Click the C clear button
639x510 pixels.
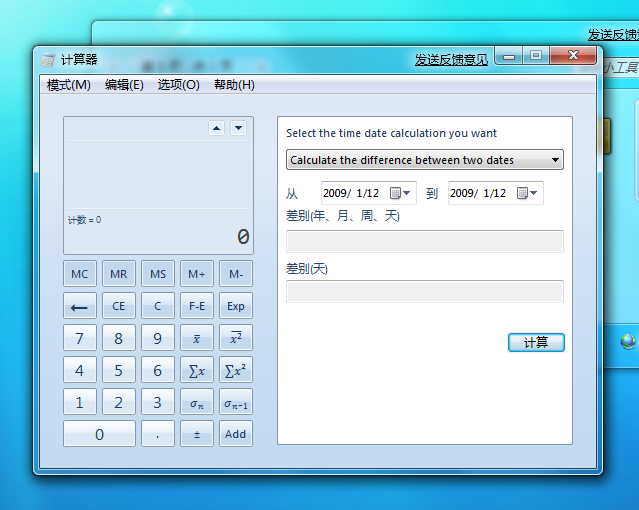pos(158,306)
